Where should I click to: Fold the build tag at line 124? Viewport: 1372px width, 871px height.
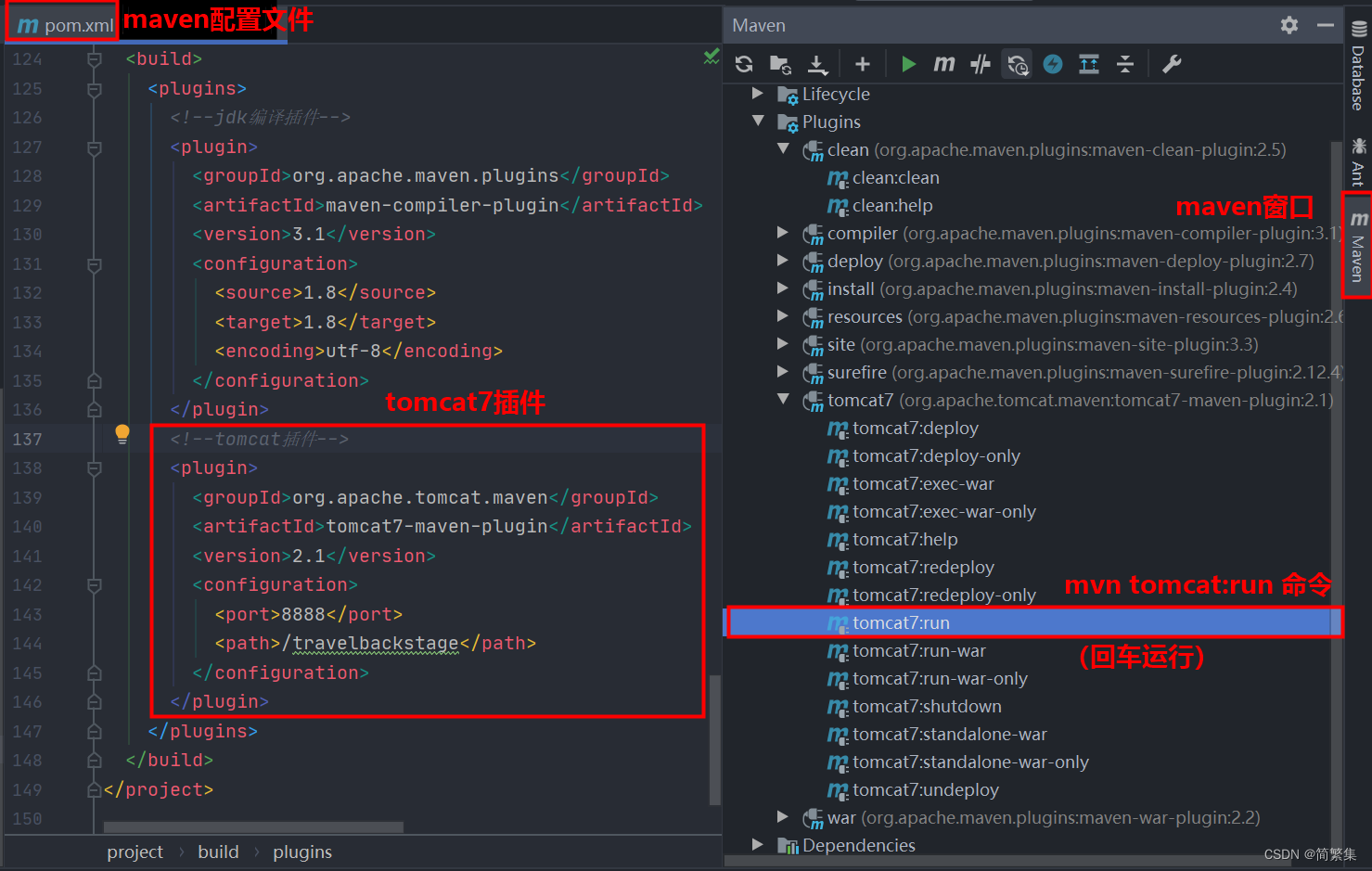pos(94,59)
